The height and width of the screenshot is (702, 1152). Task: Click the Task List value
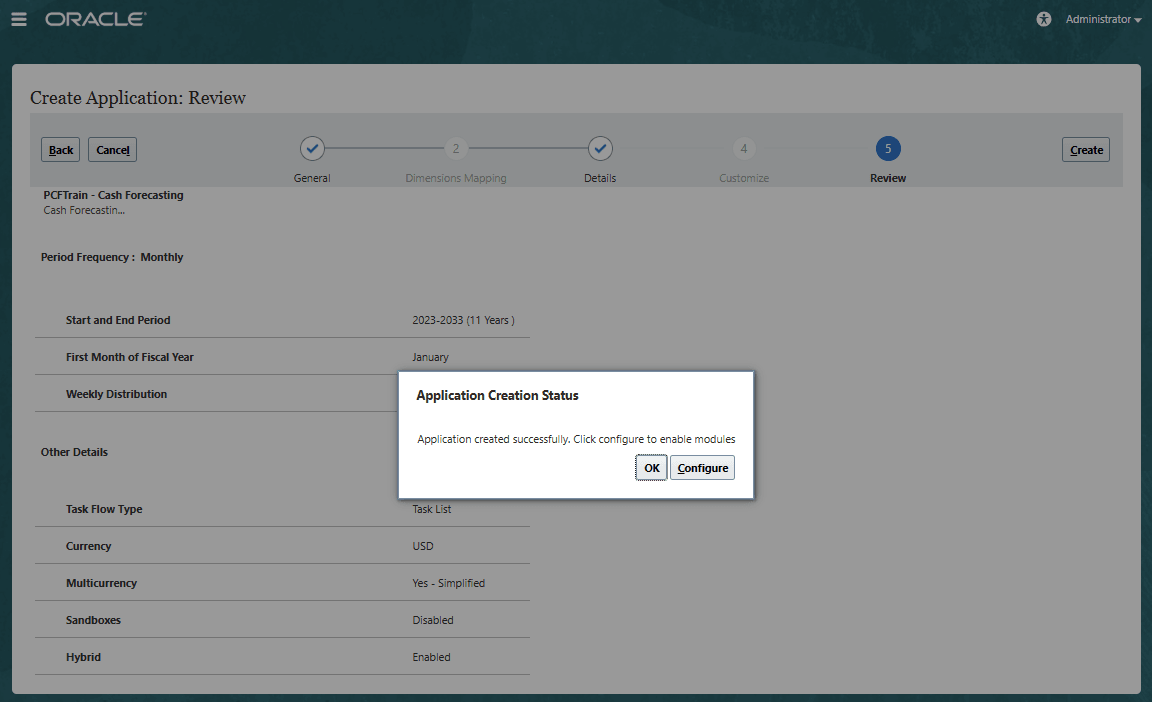431,509
